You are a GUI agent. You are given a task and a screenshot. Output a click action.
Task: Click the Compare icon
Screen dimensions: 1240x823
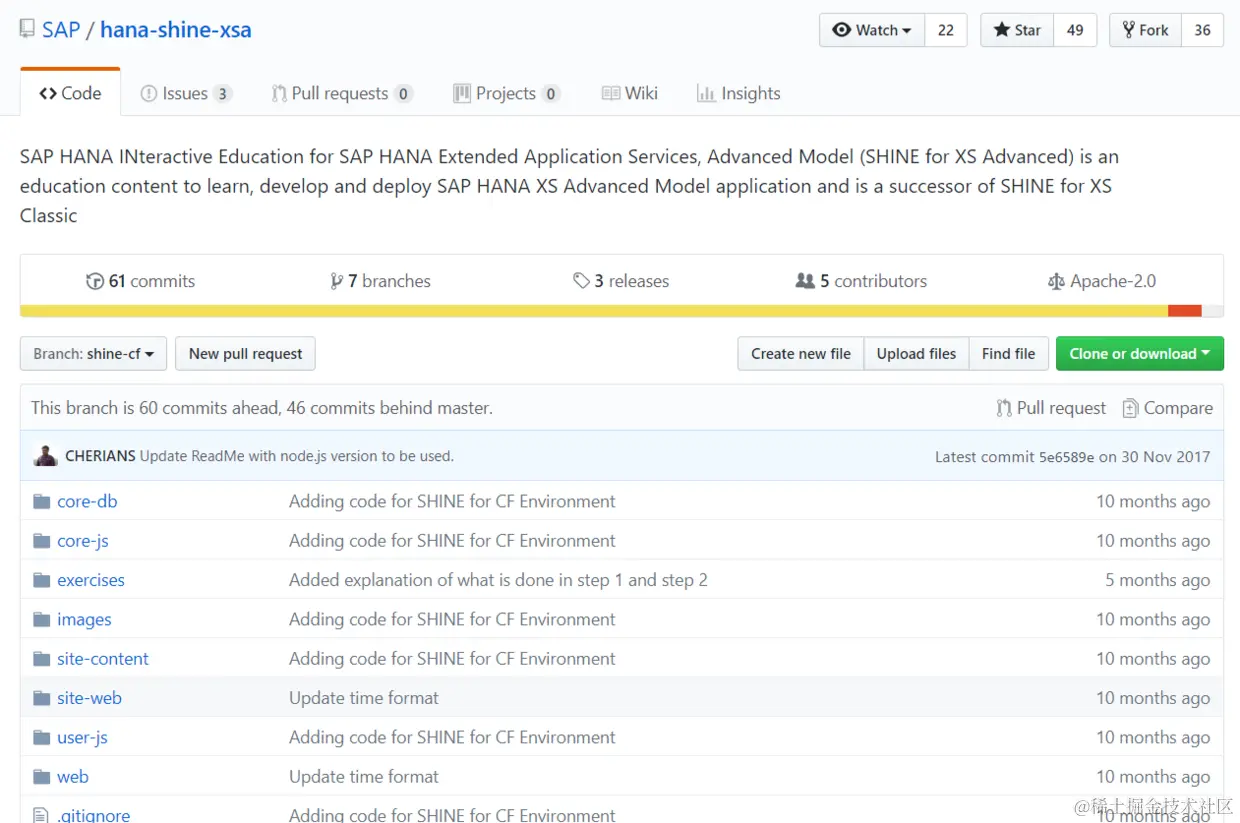pos(1130,408)
